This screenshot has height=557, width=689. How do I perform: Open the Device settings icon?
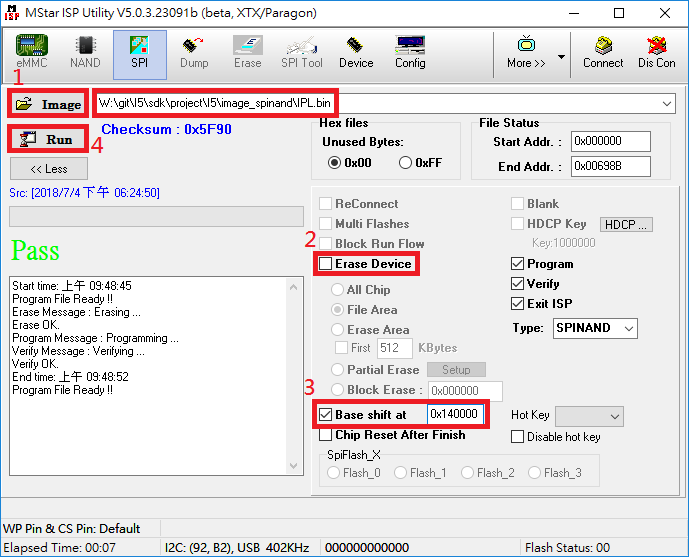tap(355, 52)
